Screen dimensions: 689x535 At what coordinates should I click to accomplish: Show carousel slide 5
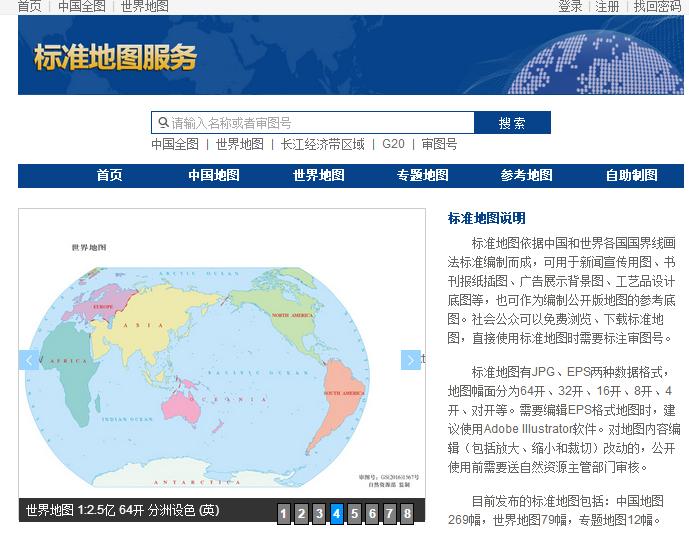click(354, 514)
